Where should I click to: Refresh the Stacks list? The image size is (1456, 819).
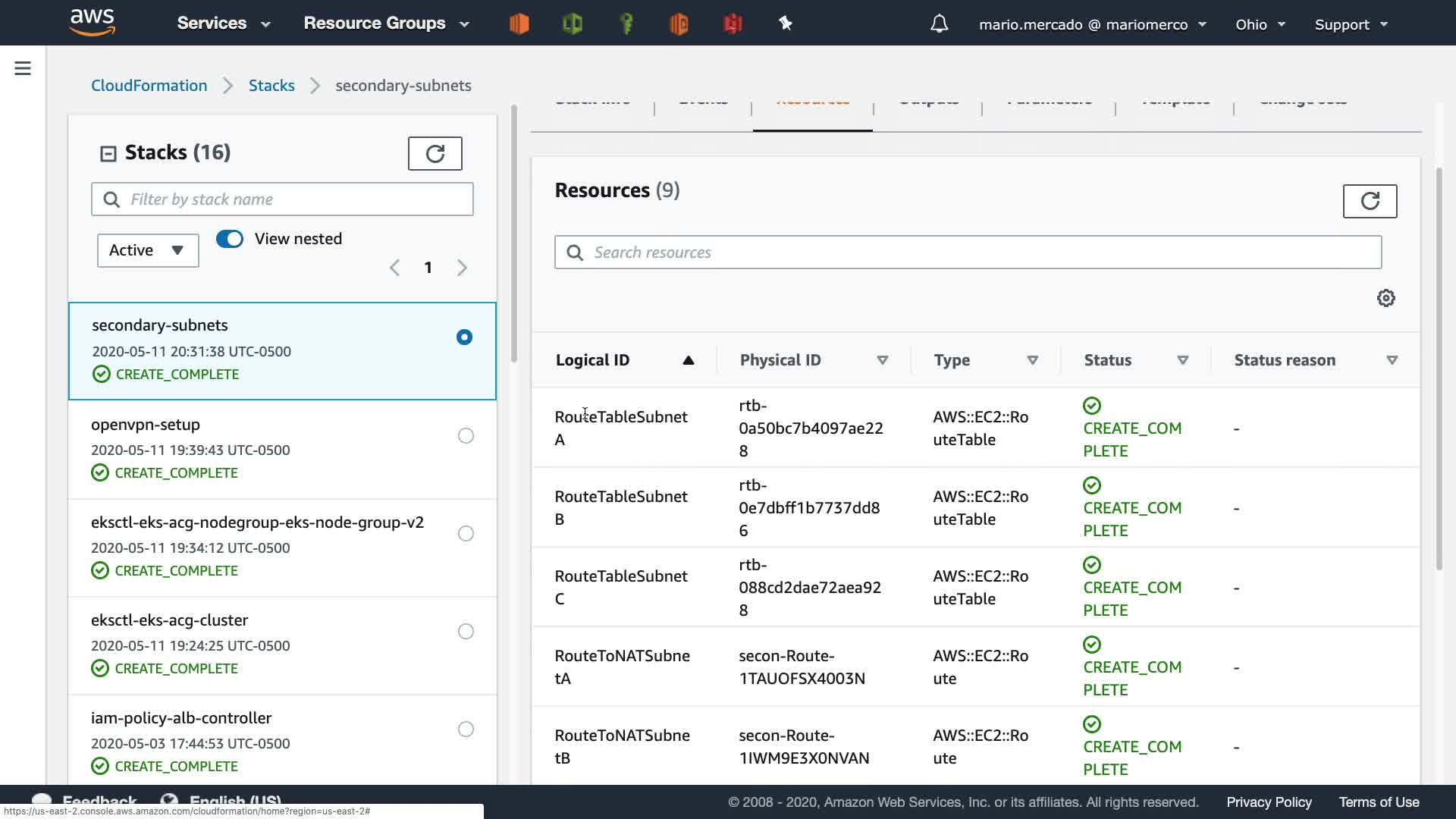coord(435,154)
